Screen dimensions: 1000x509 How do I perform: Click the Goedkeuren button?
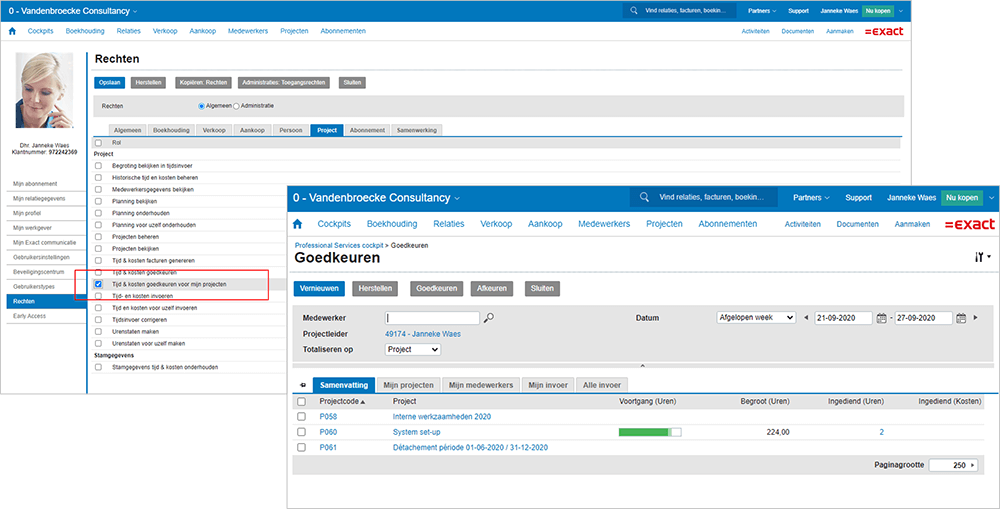(x=436, y=288)
